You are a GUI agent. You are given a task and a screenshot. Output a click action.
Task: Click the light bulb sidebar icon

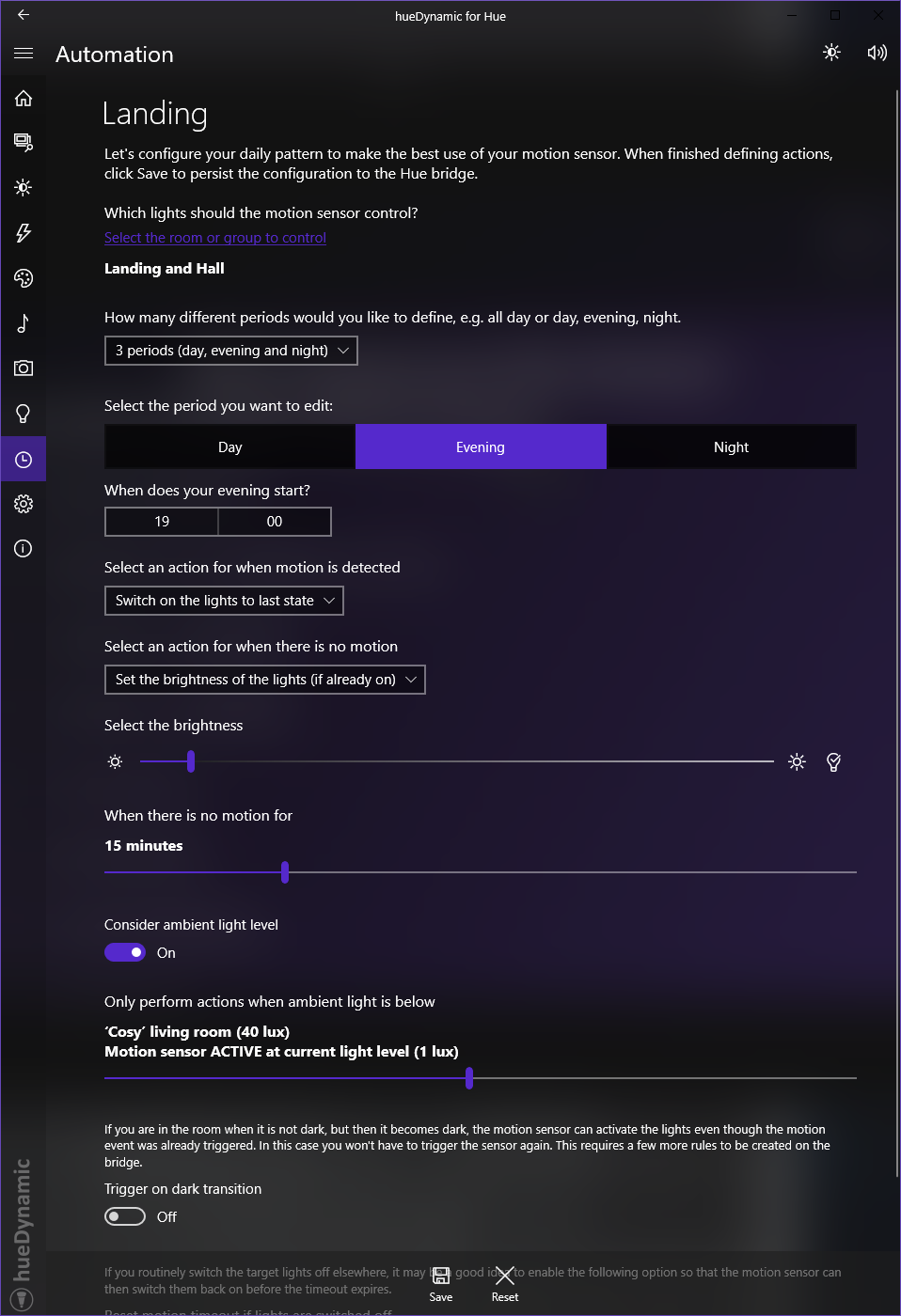tap(24, 414)
